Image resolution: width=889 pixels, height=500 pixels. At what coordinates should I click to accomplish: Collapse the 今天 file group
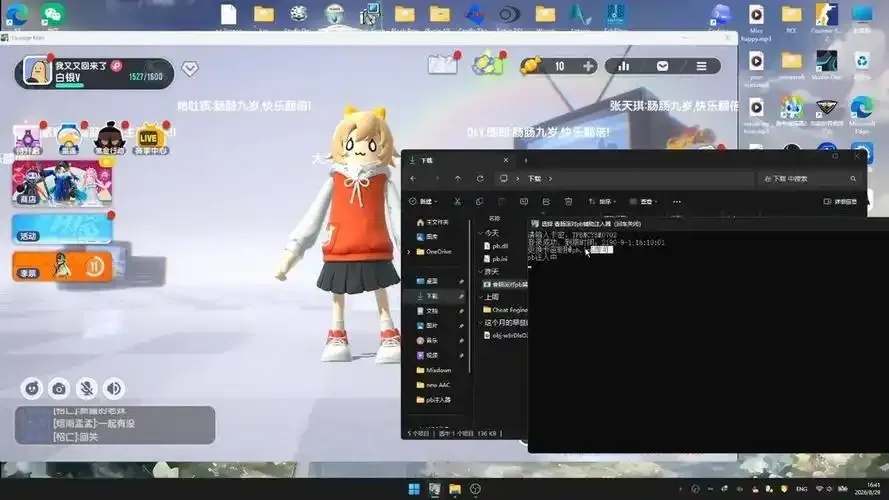click(x=480, y=233)
